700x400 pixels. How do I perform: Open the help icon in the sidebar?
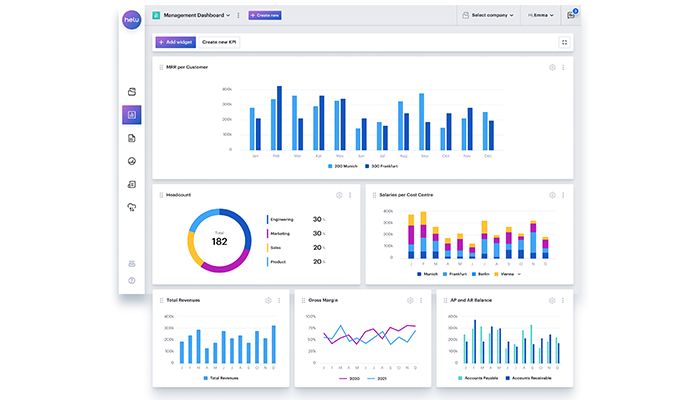[x=131, y=280]
